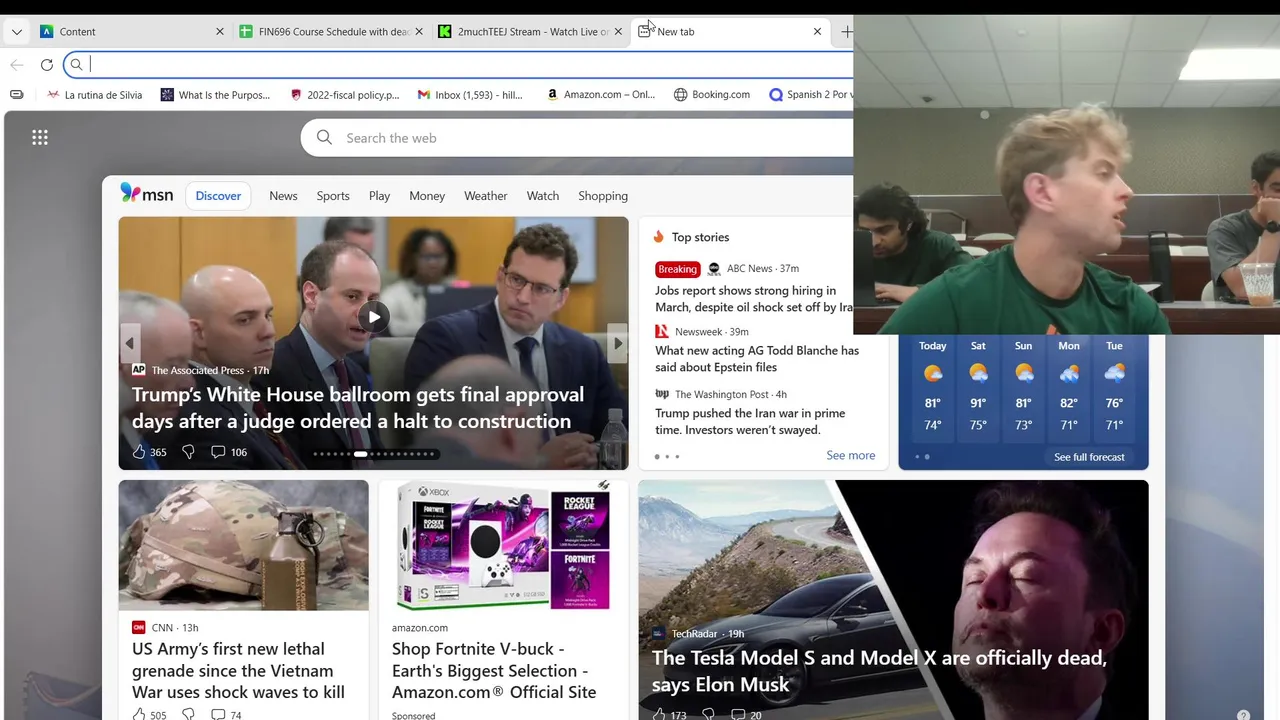Open Jobs report shows strong hiring story
Viewport: 1280px width, 720px height.
pyautogui.click(x=754, y=299)
